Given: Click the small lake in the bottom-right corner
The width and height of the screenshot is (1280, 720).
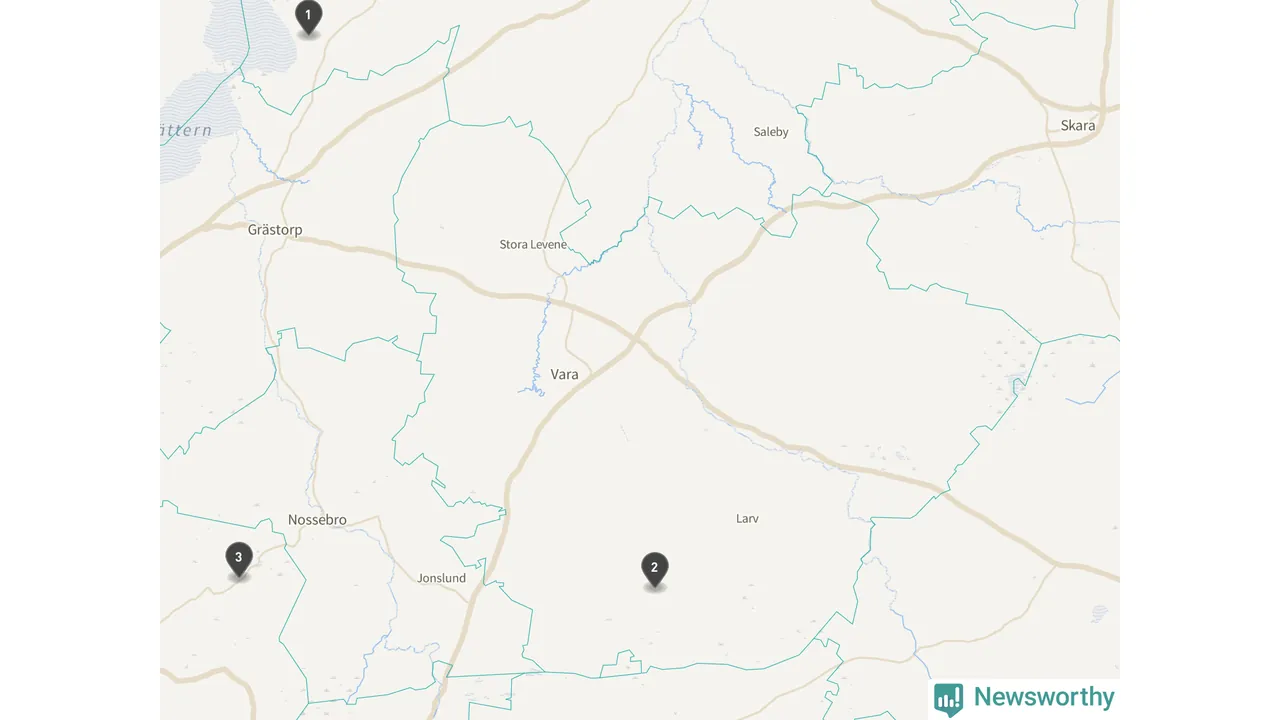Looking at the screenshot, I should (x=1100, y=612).
